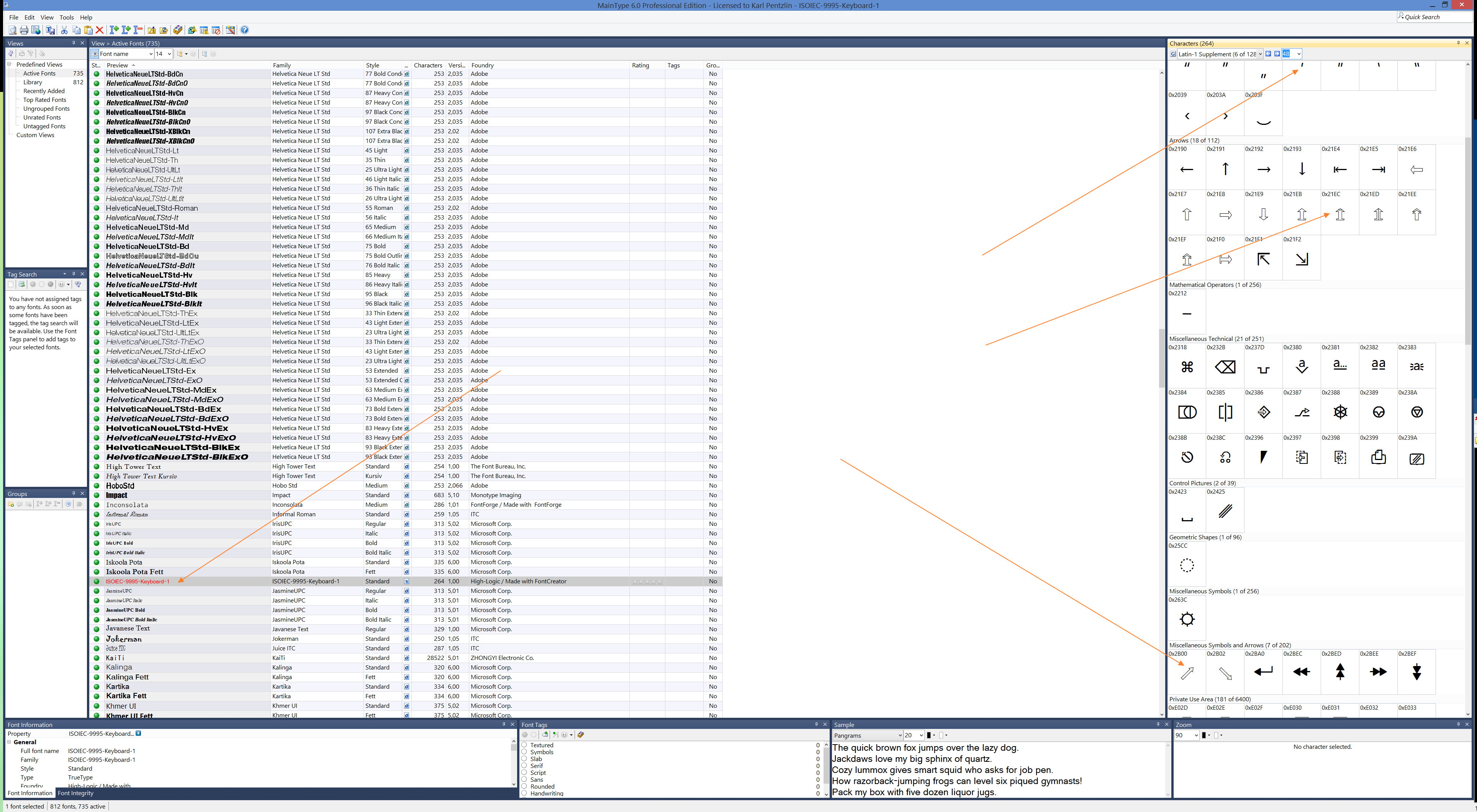Click the font uninstall icon with red minus

point(138,30)
